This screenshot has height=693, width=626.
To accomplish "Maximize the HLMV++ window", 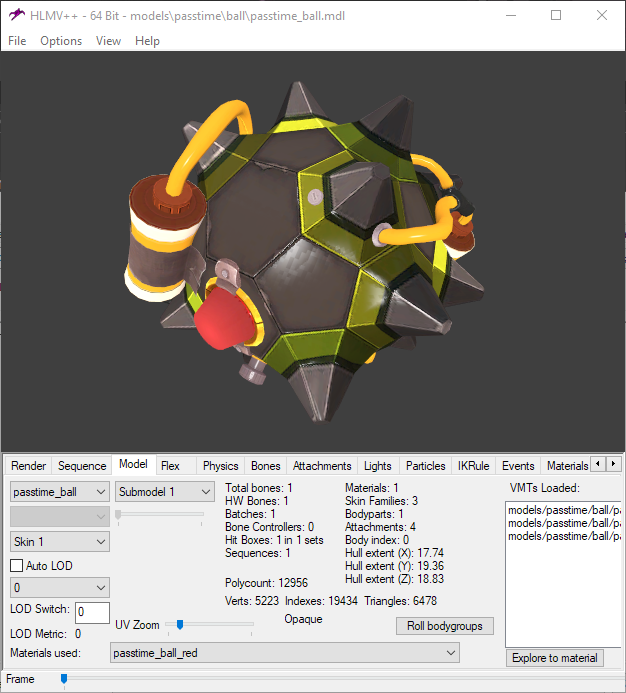I will point(556,15).
